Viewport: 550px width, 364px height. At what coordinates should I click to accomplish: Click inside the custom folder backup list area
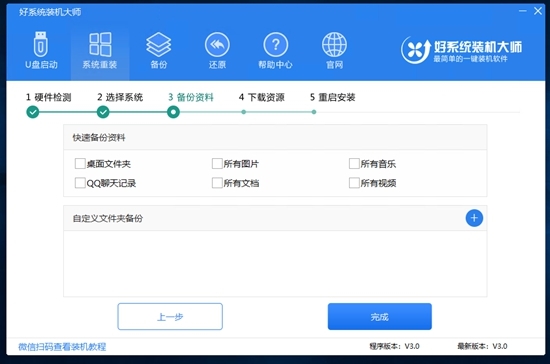click(x=275, y=263)
